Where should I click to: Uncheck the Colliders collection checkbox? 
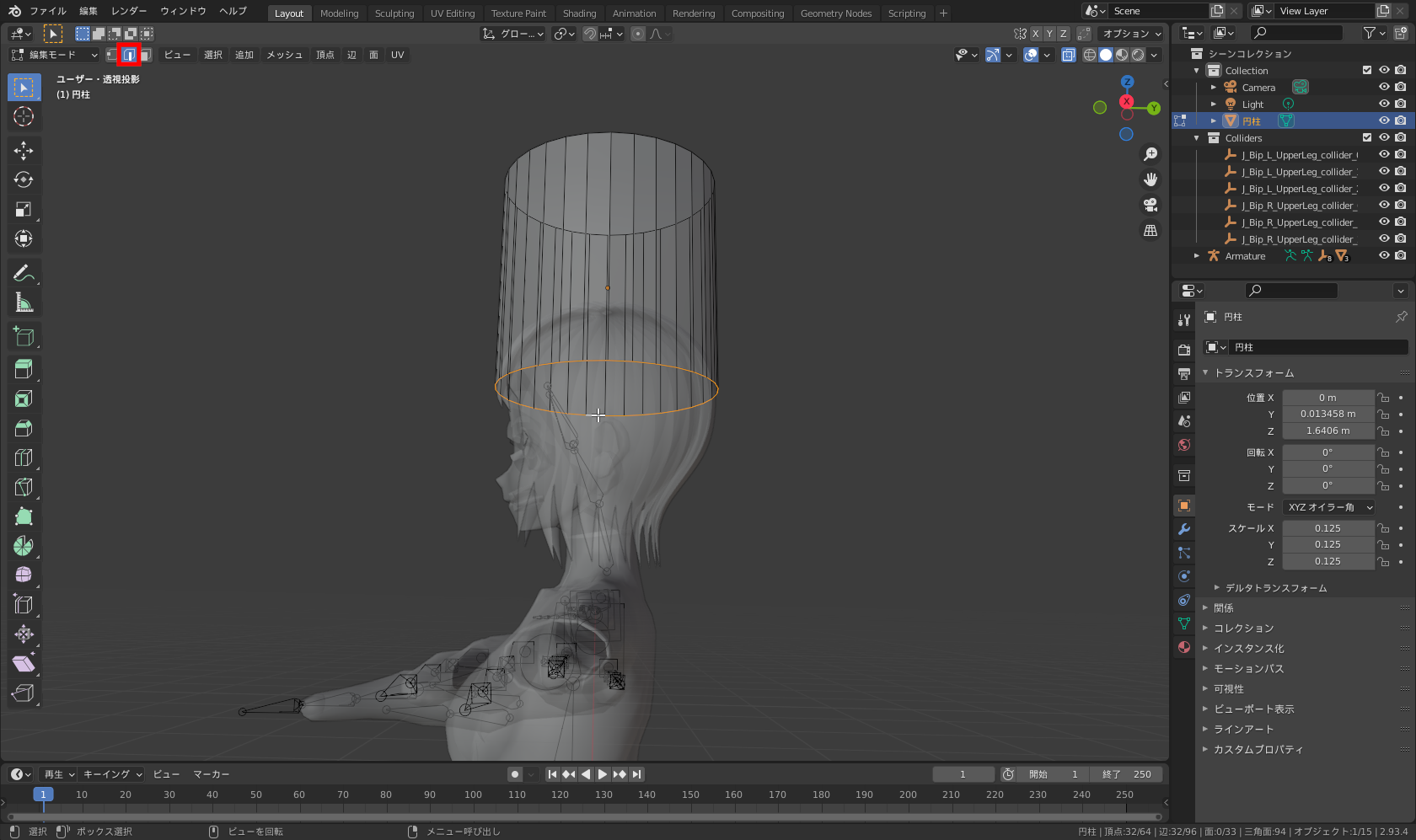point(1367,138)
